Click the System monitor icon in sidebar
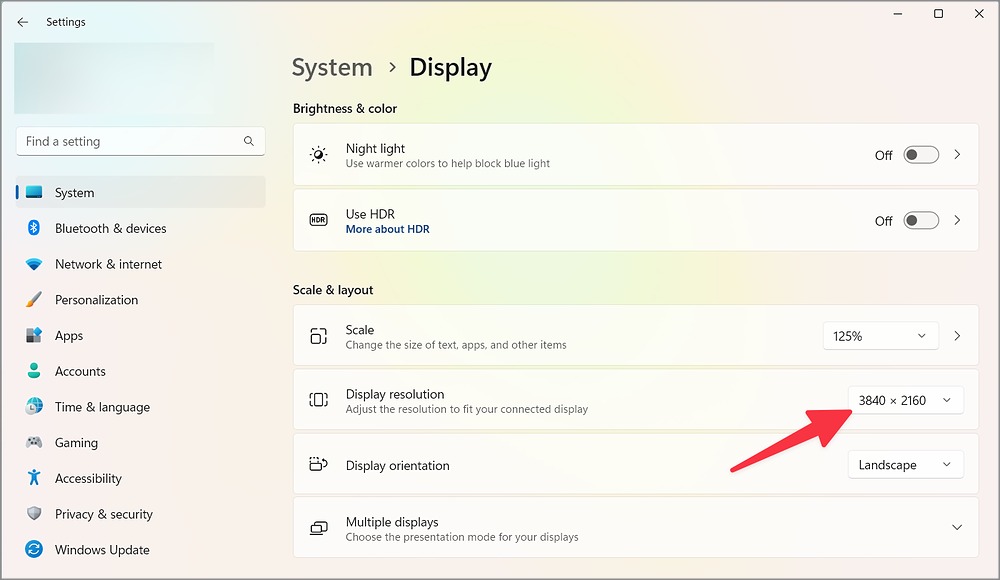The image size is (1000, 580). click(x=34, y=192)
